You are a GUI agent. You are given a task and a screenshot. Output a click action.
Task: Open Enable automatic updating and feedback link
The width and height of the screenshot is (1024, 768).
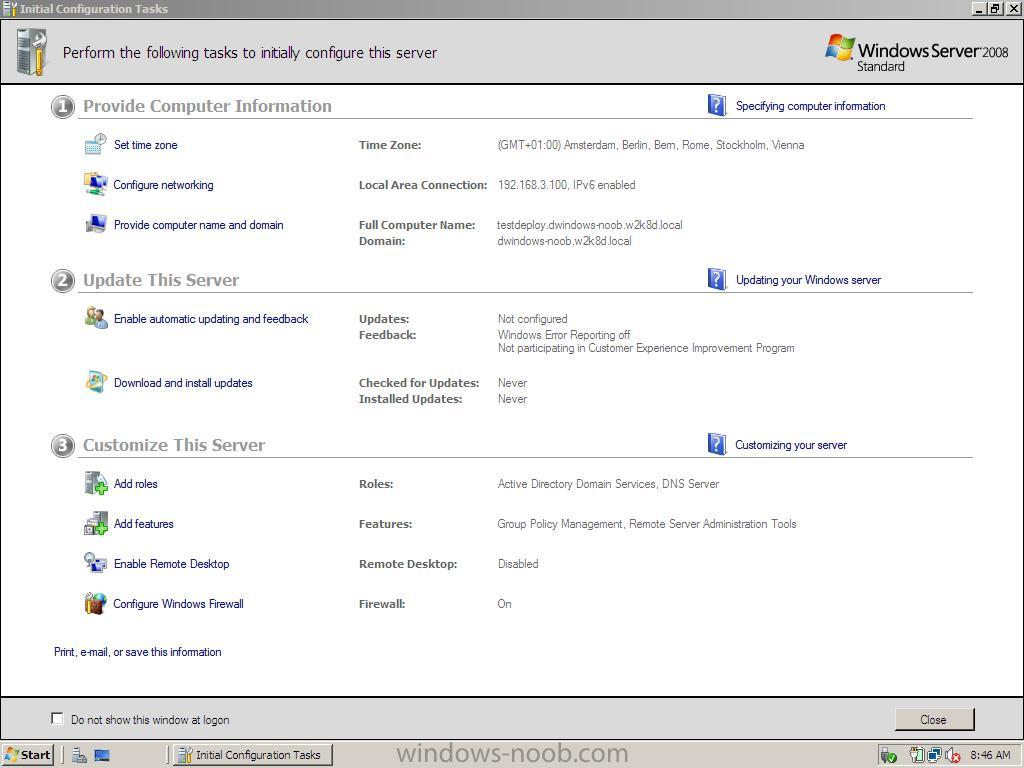pos(211,319)
